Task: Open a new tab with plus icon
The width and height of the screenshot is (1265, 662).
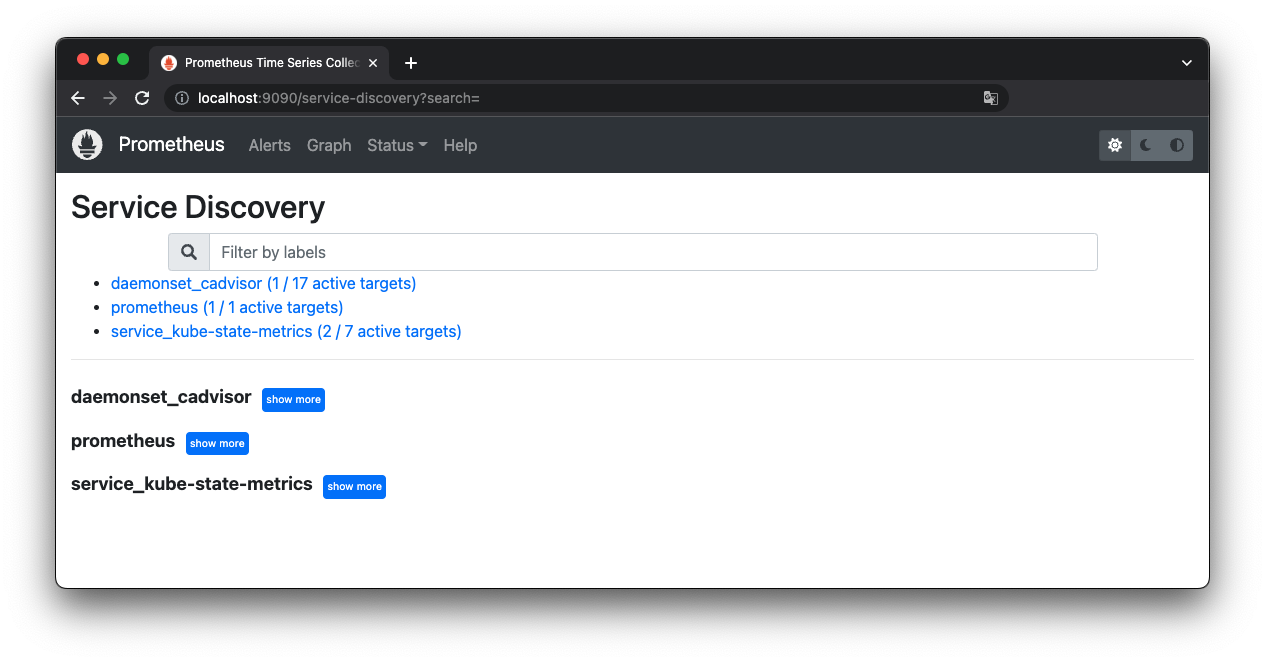Action: [411, 63]
